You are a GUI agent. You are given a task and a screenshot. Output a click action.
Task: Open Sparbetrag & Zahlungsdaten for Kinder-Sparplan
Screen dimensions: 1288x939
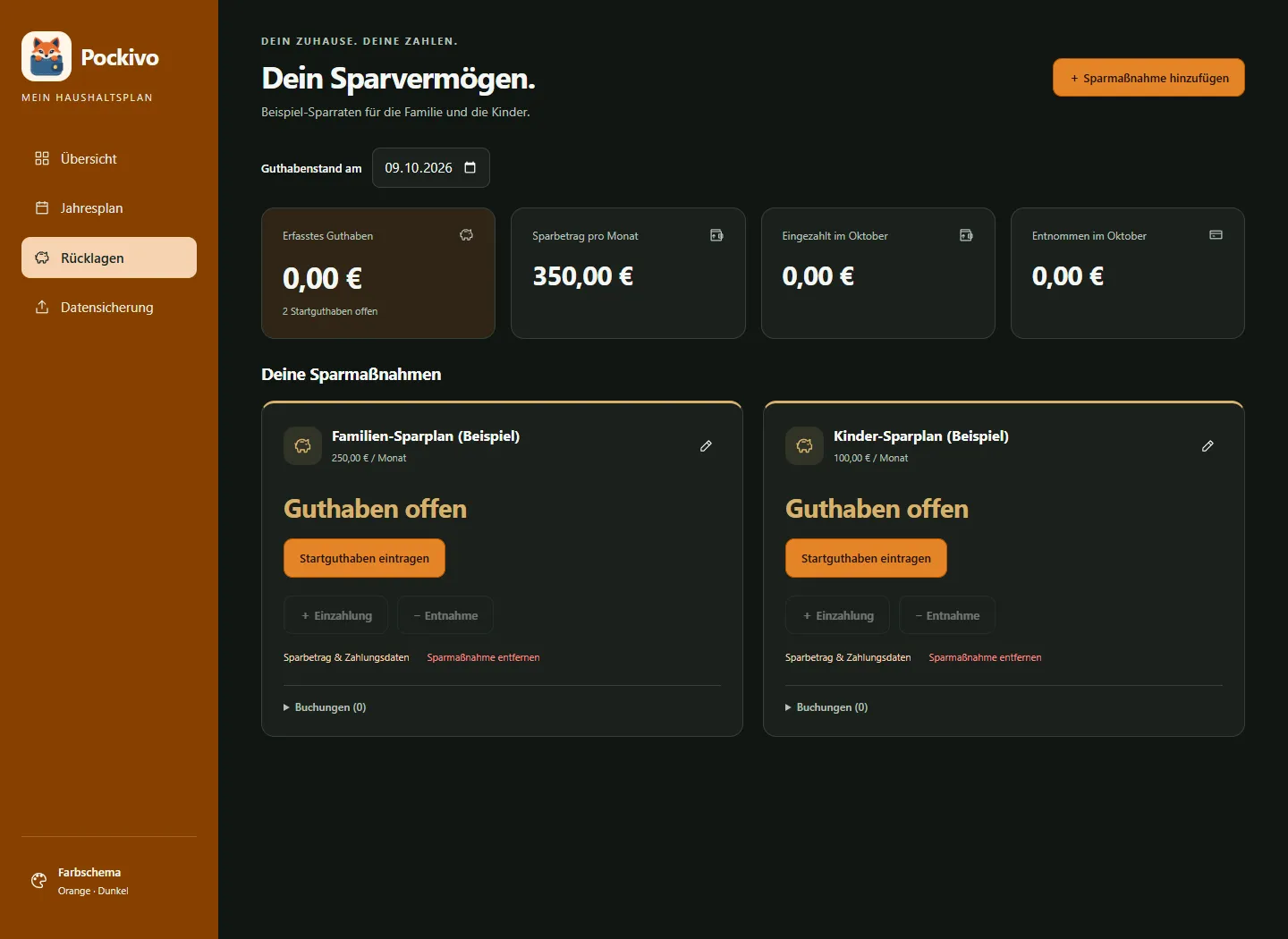coord(848,657)
